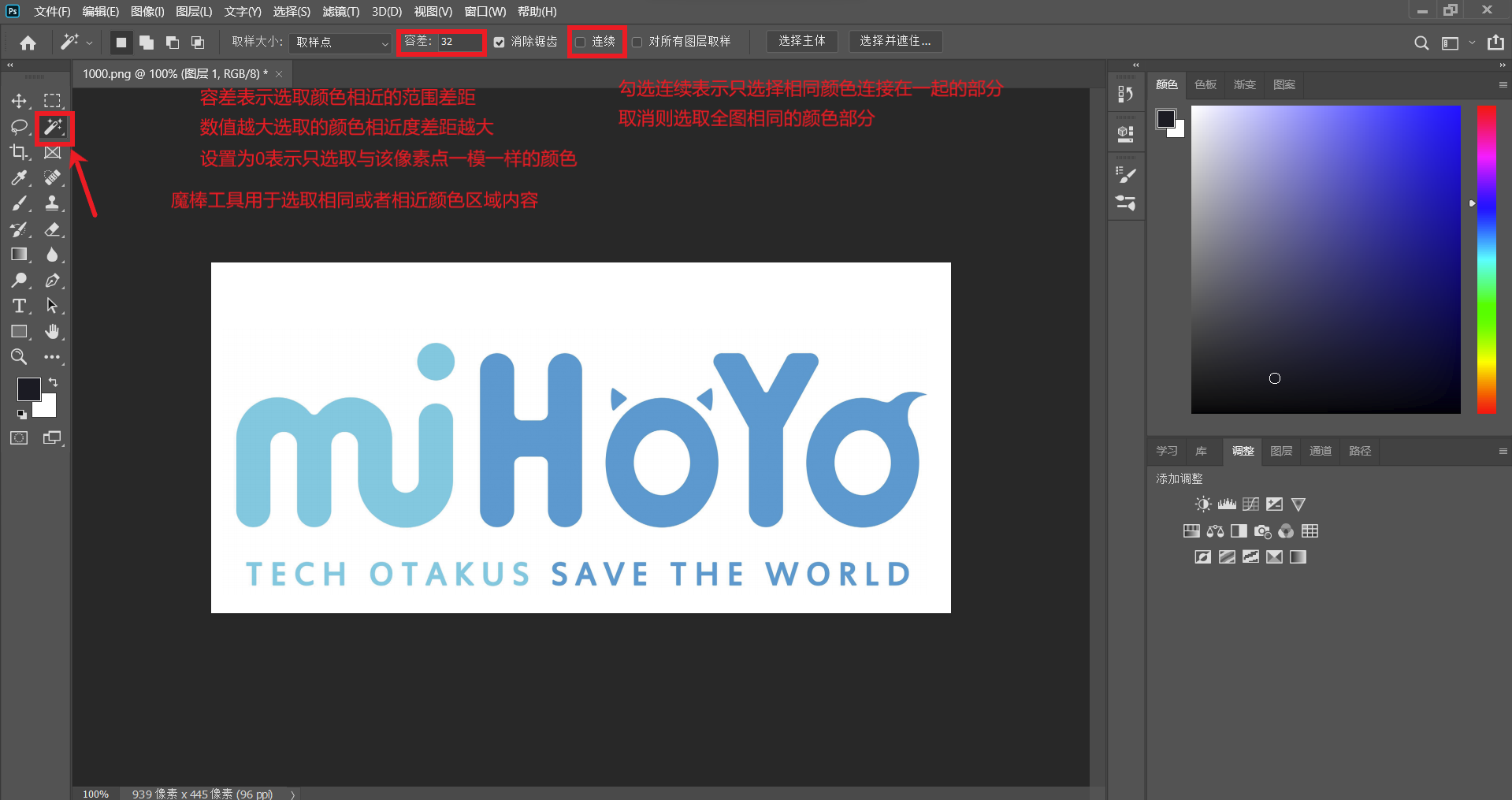Click the hue slider in Color panel

click(1487, 259)
